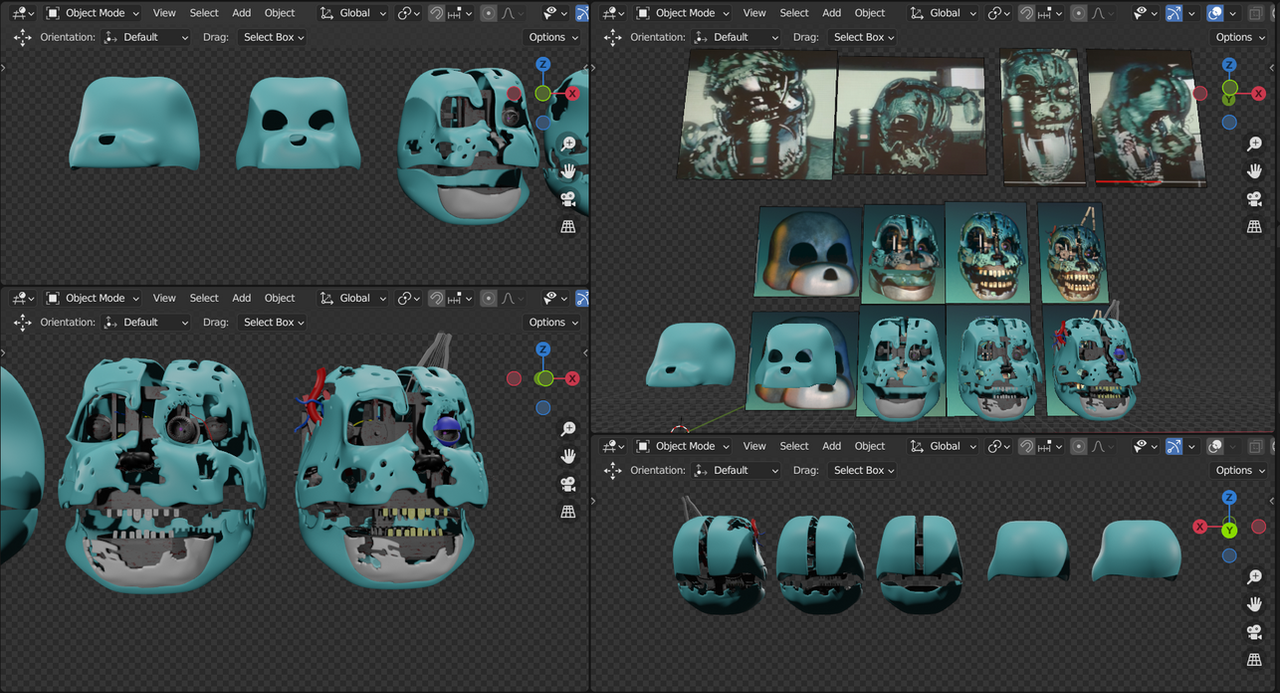Toggle camera view in the top-right viewport
Screen dimensions: 1280x693
point(1255,199)
